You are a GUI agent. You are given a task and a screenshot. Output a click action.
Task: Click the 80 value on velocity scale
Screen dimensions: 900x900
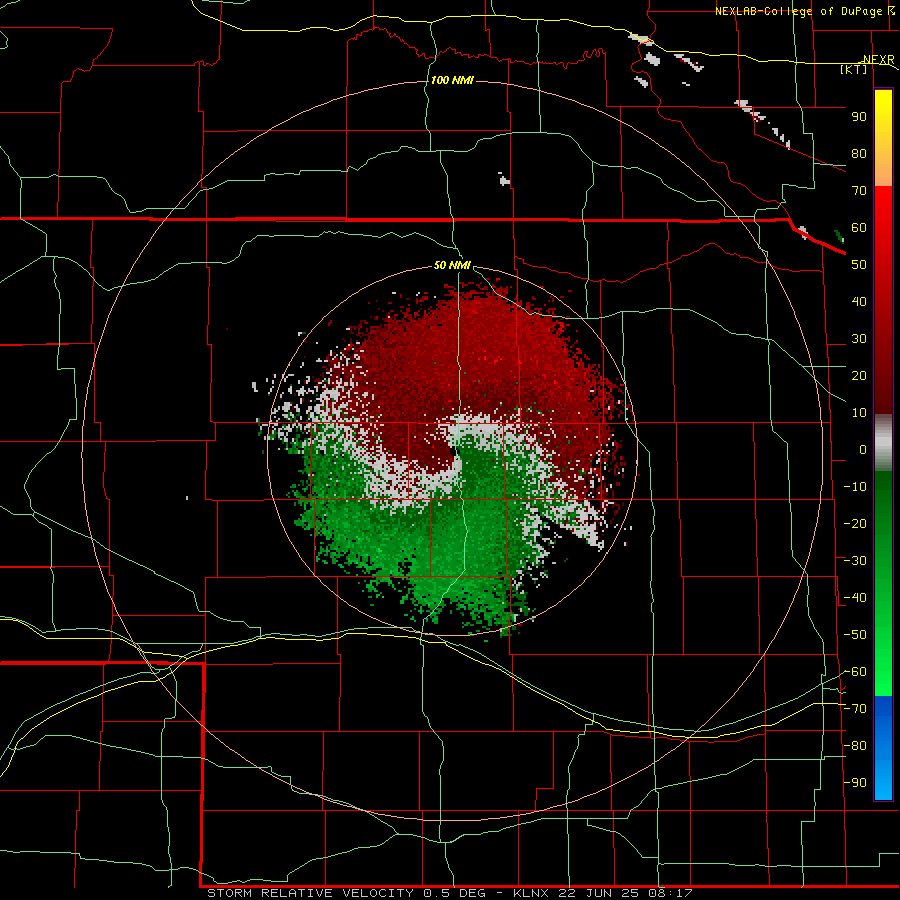tap(859, 153)
